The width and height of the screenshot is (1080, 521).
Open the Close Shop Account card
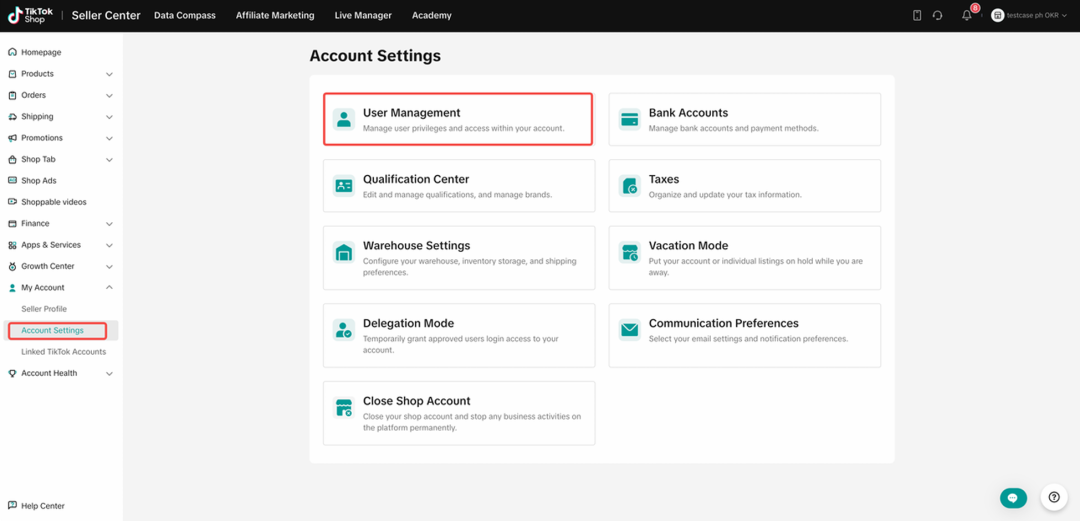point(458,412)
